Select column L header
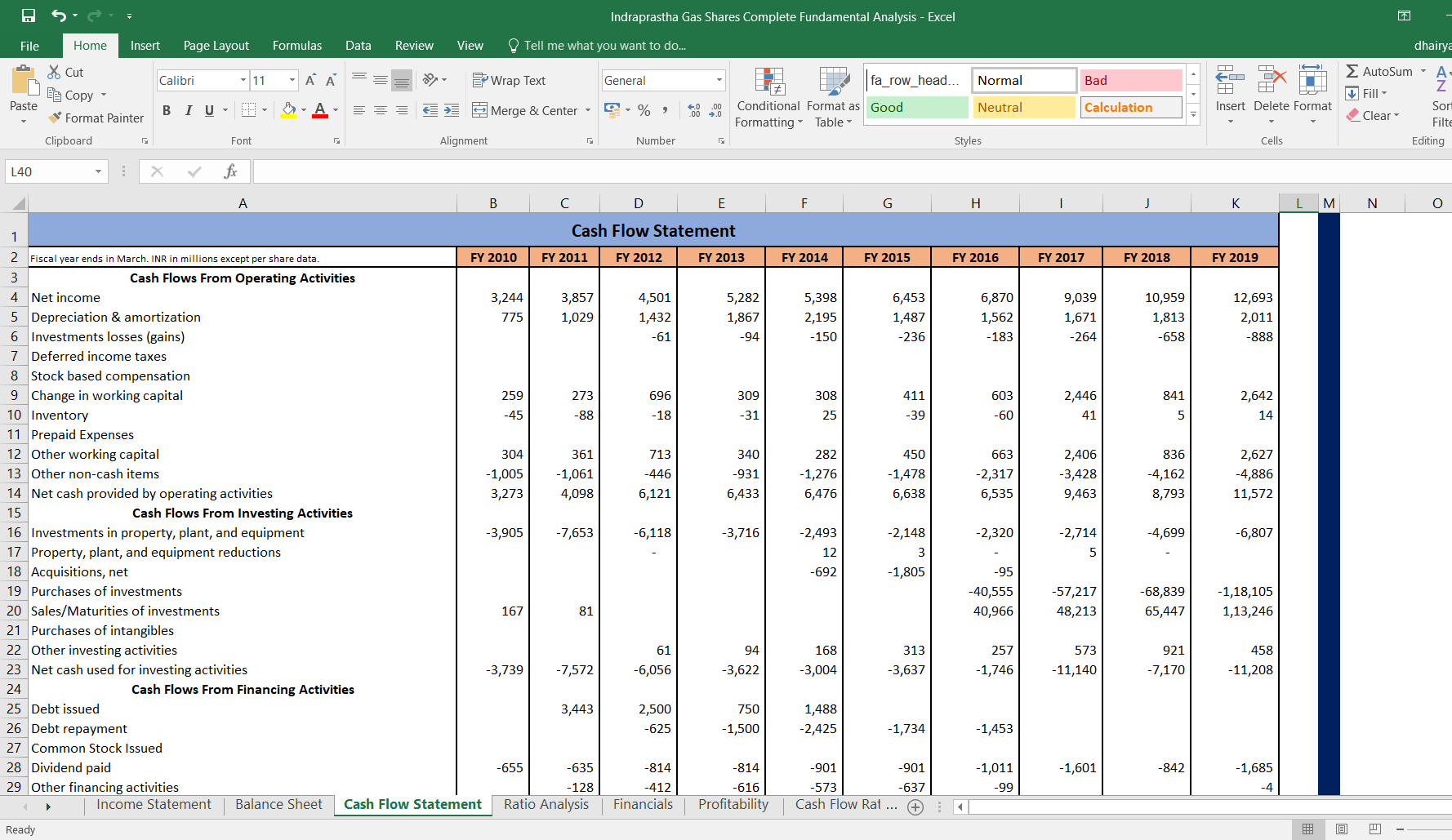 [1298, 203]
